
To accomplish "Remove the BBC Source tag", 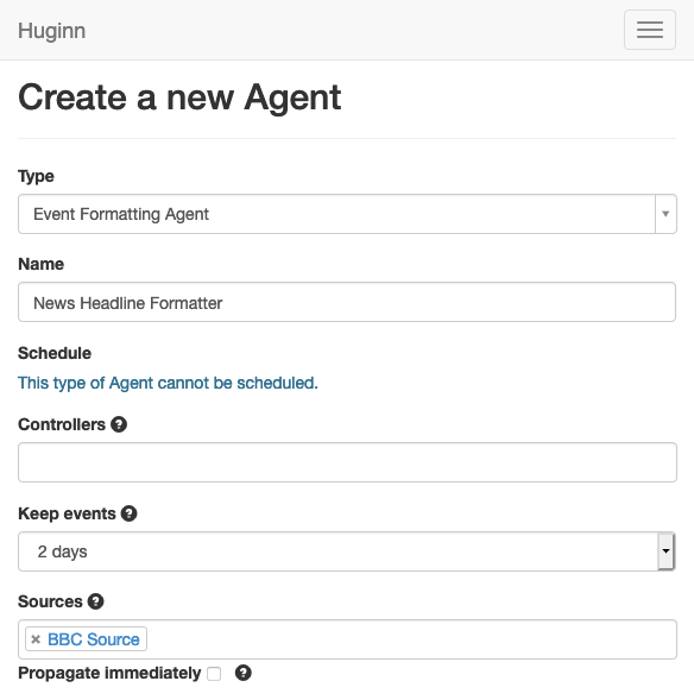I will 36,640.
